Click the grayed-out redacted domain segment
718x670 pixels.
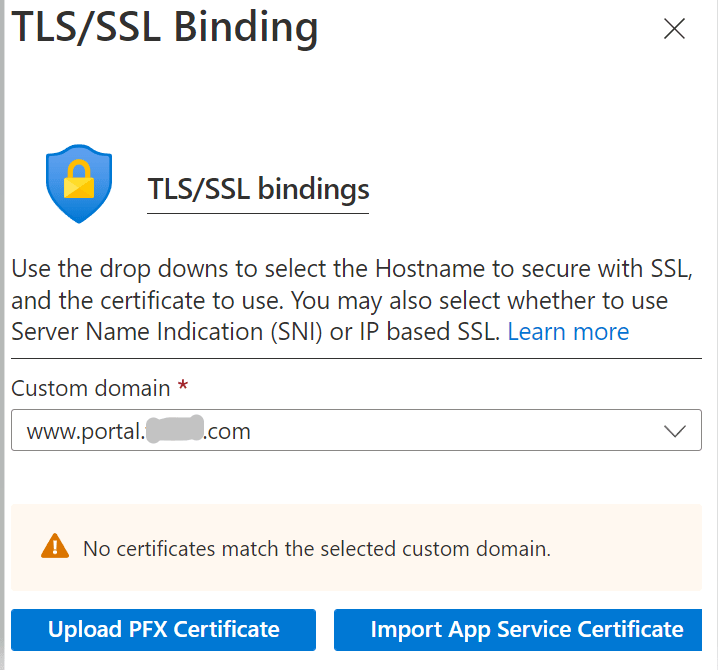174,432
